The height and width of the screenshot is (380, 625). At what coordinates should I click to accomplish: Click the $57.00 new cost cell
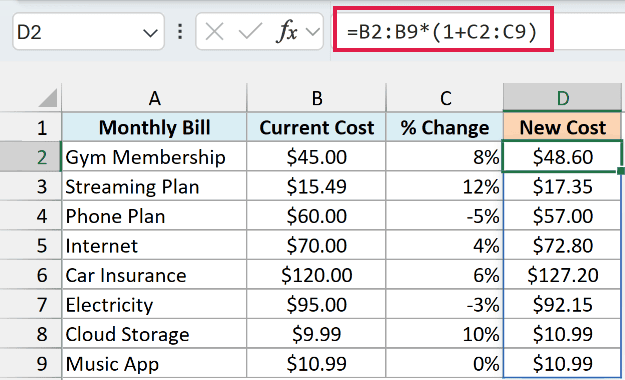point(562,216)
